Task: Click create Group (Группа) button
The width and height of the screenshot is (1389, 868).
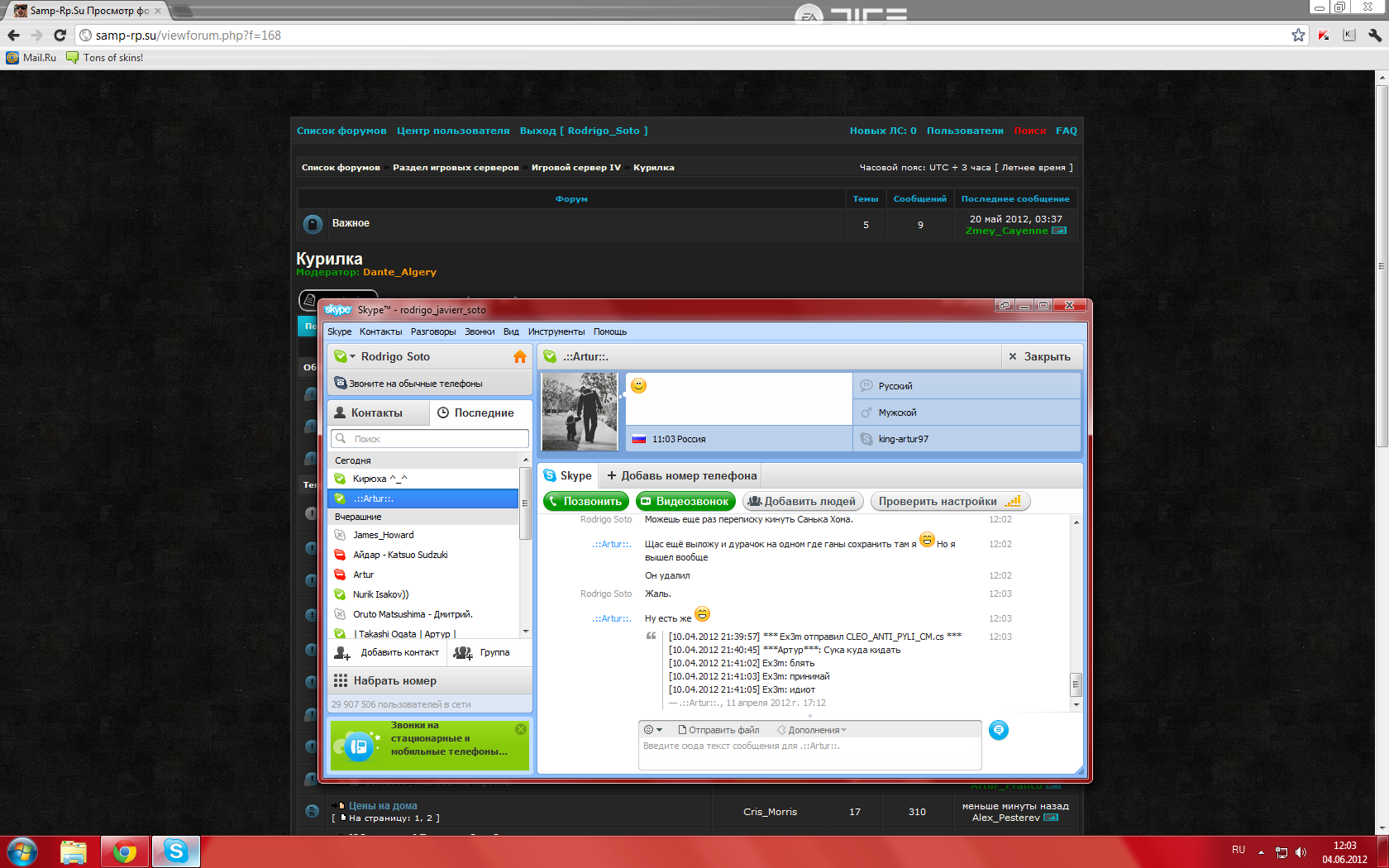Action: click(482, 653)
